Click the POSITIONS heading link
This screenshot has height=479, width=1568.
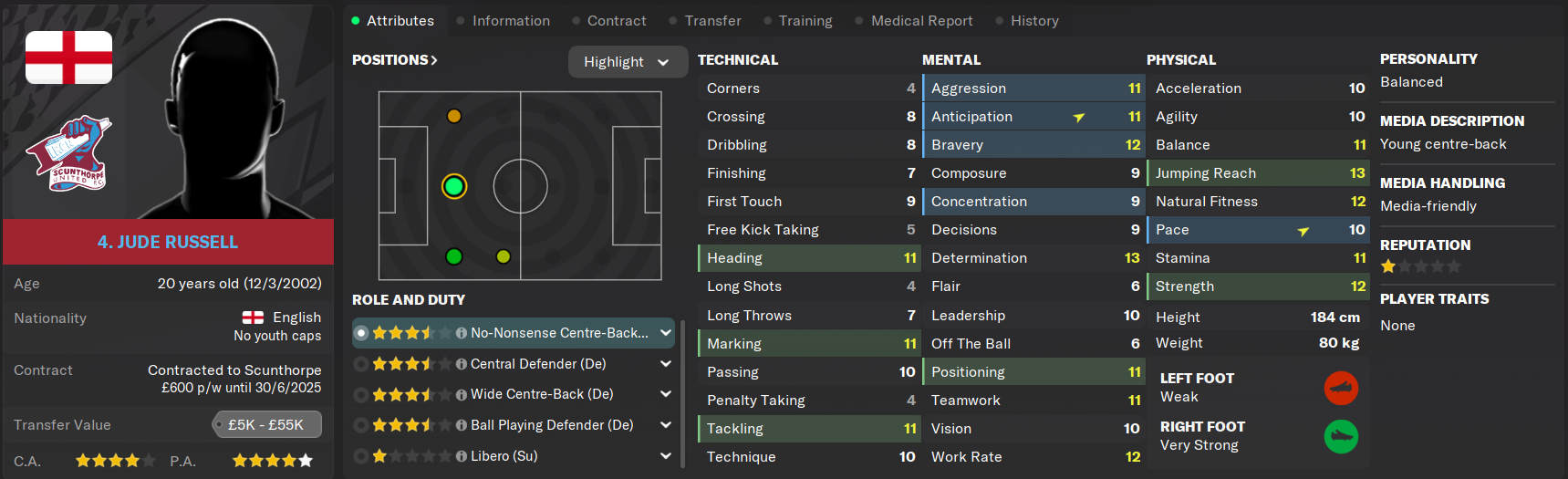click(x=395, y=60)
